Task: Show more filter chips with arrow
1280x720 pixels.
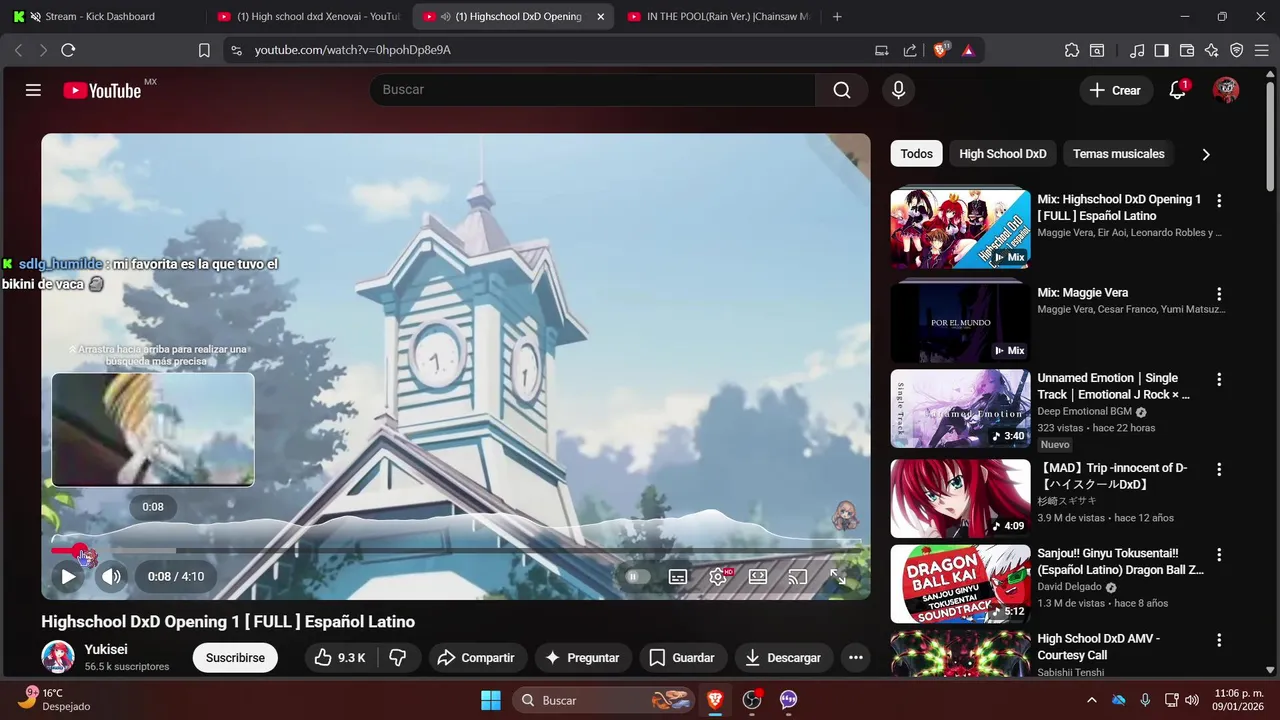Action: point(1205,154)
